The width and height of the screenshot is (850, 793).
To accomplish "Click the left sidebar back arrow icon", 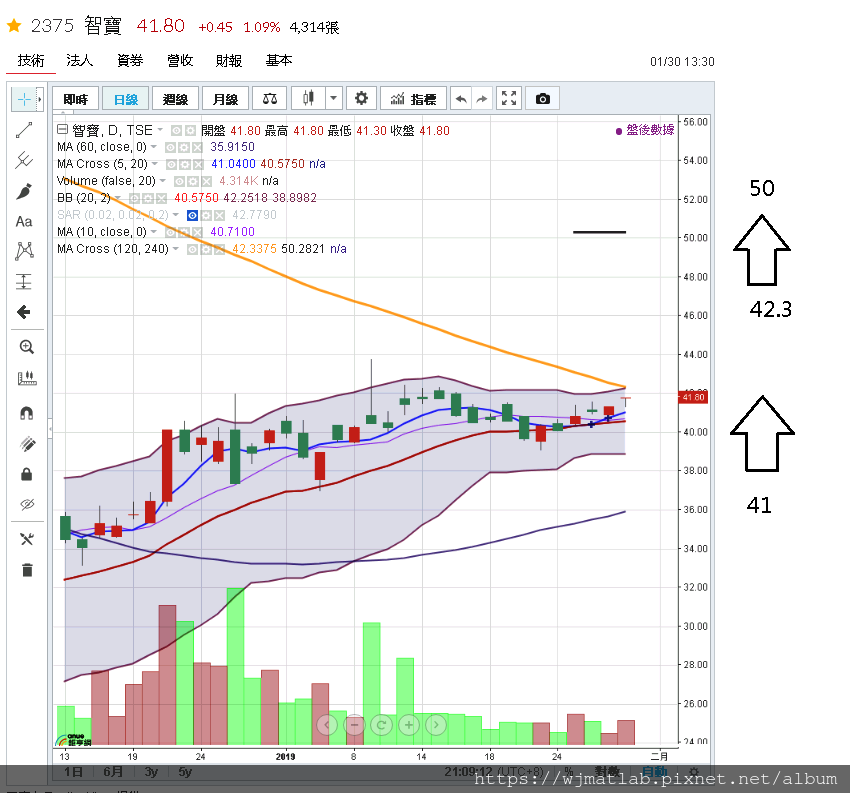I will pos(24,312).
